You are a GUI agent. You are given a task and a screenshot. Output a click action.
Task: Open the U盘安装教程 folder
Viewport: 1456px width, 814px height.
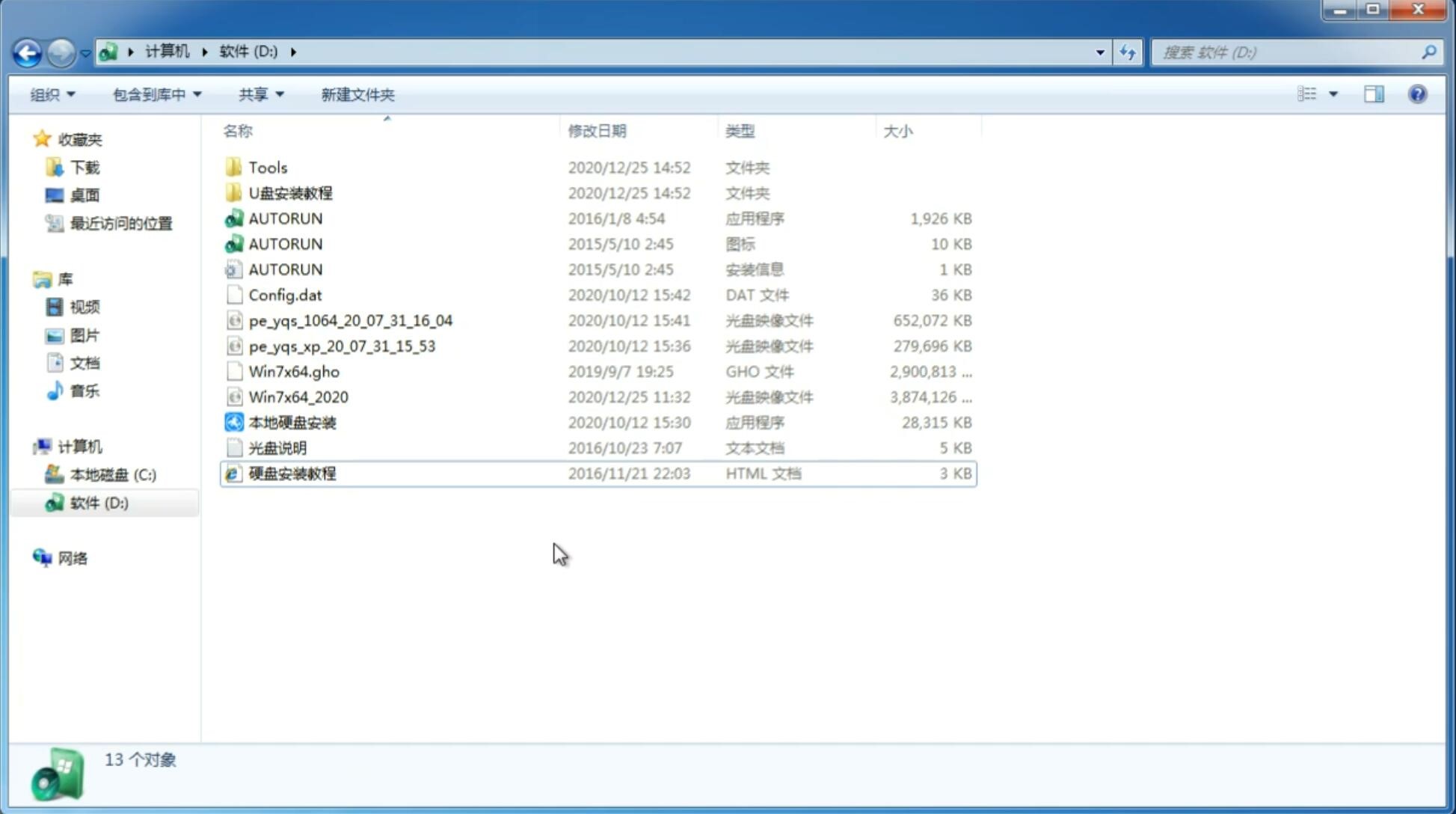pos(290,193)
